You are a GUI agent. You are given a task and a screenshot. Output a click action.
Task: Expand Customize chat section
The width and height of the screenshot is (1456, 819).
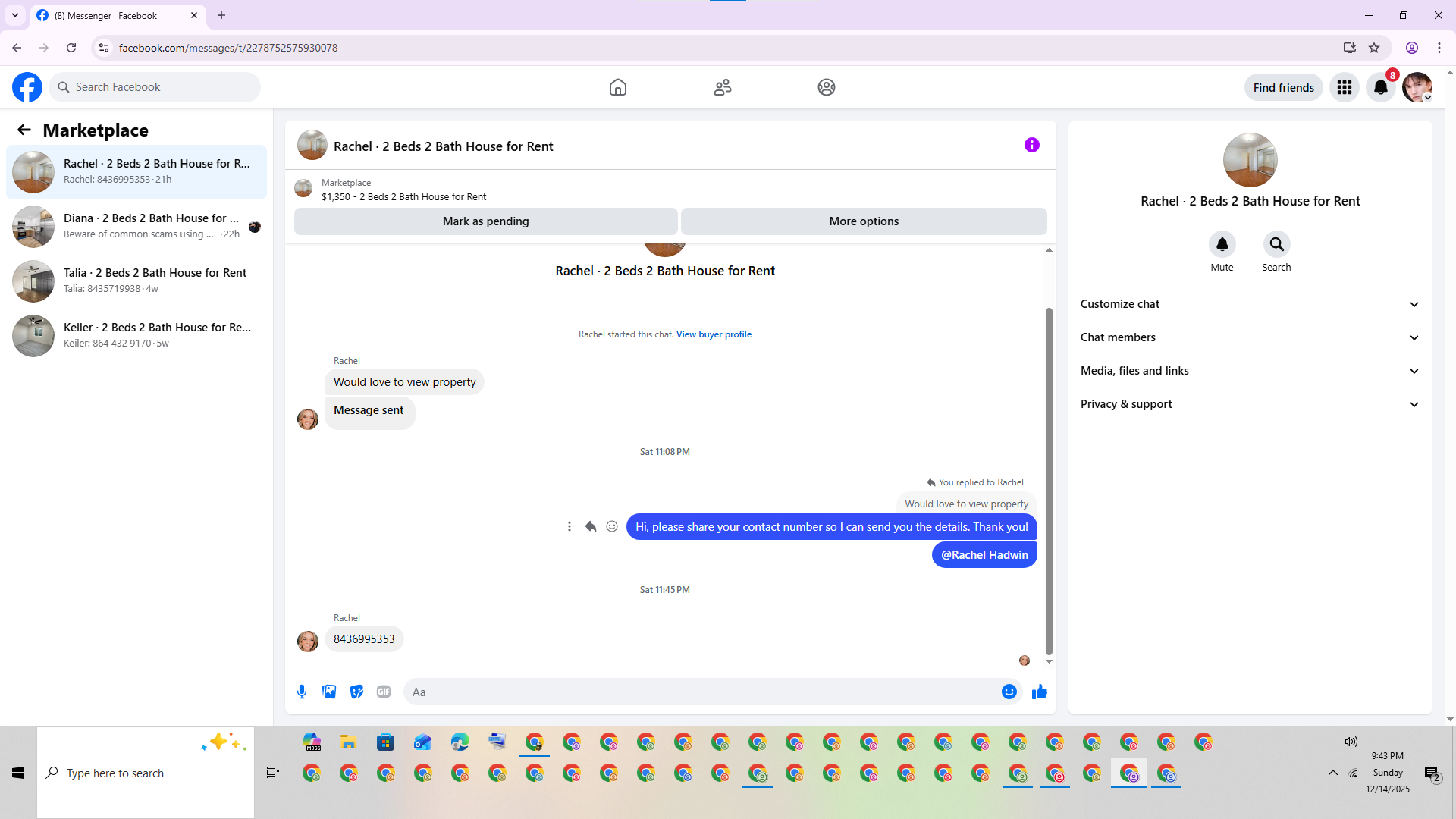1250,304
